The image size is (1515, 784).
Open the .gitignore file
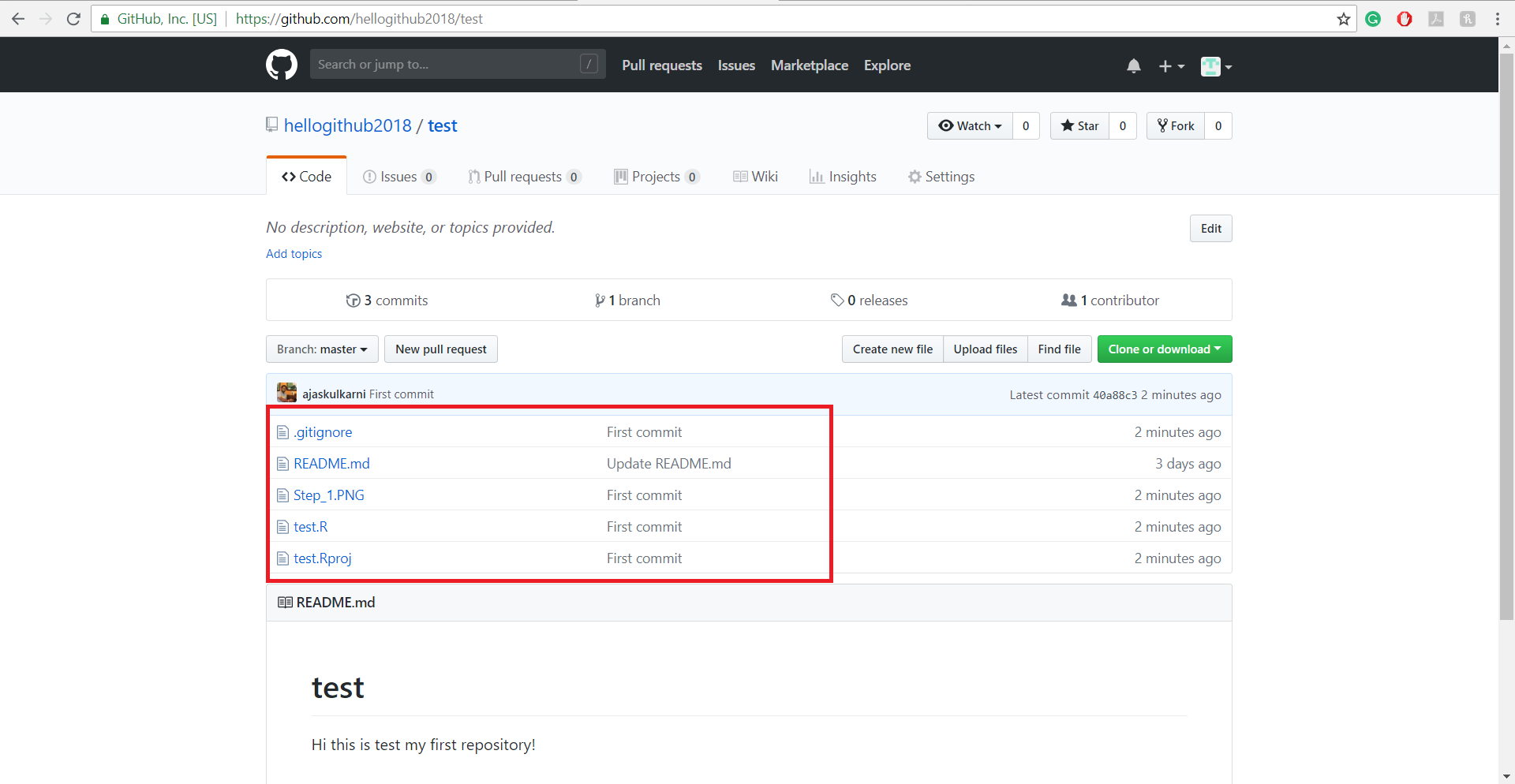323,432
